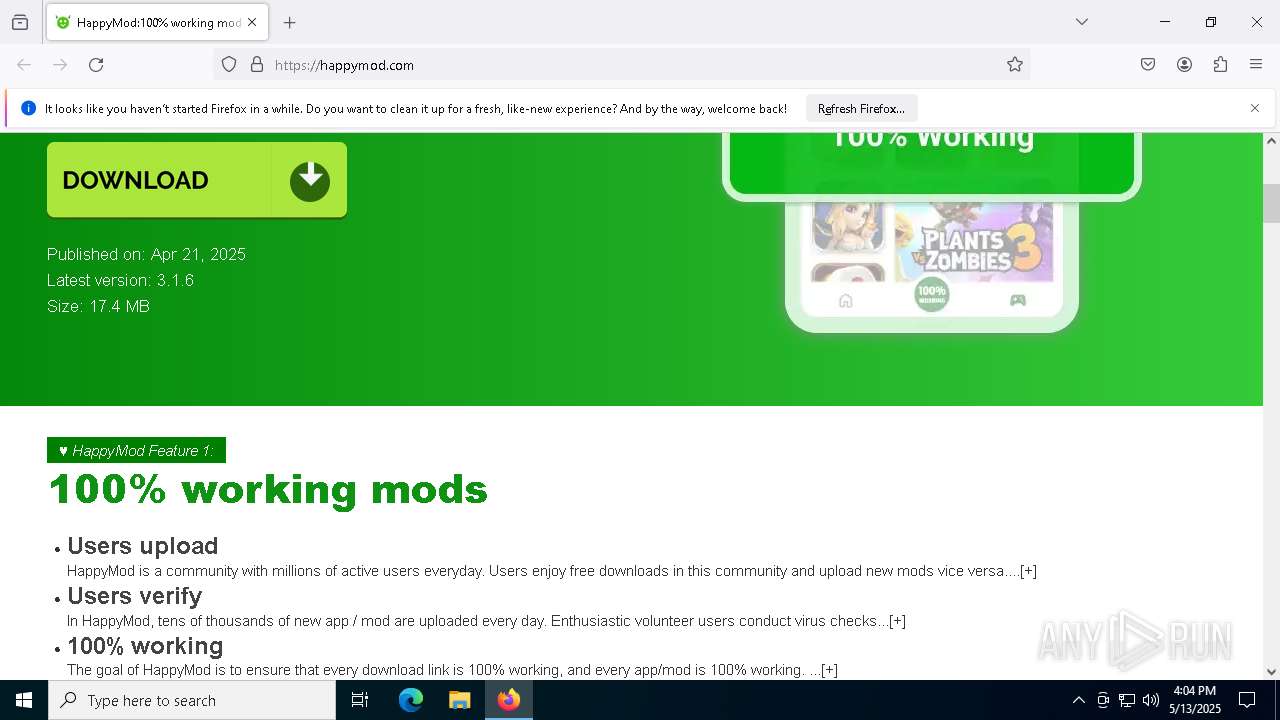Open the Firefox account menu
Screen dimensions: 1280x720
pyautogui.click(x=1184, y=65)
